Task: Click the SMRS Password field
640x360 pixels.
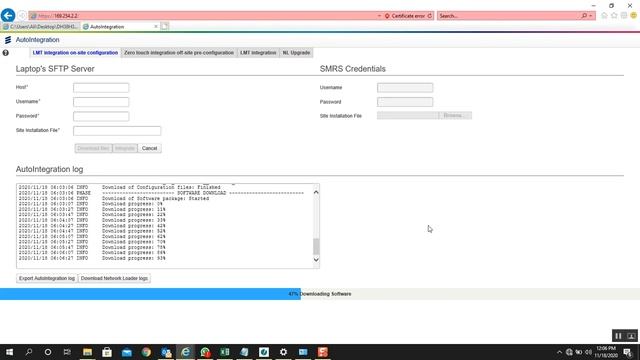Action: click(405, 102)
